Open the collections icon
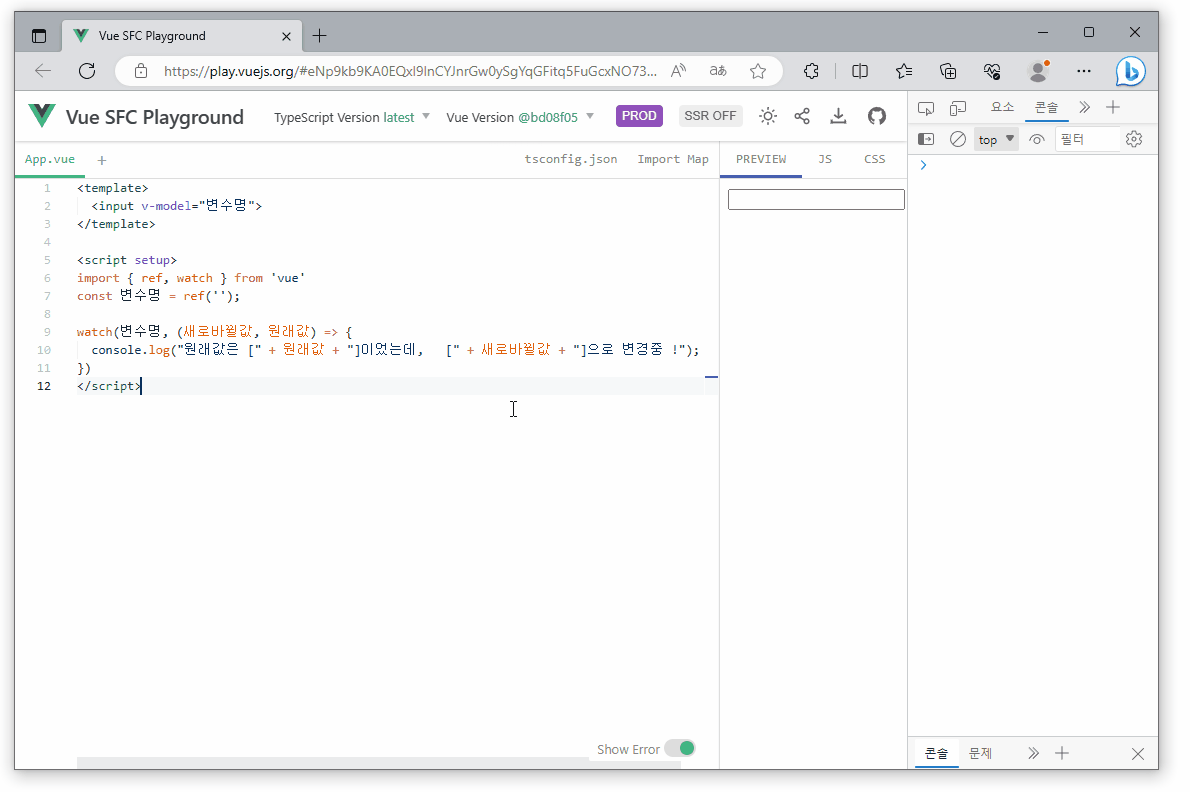Image resolution: width=1190 pixels, height=792 pixels. point(948,71)
